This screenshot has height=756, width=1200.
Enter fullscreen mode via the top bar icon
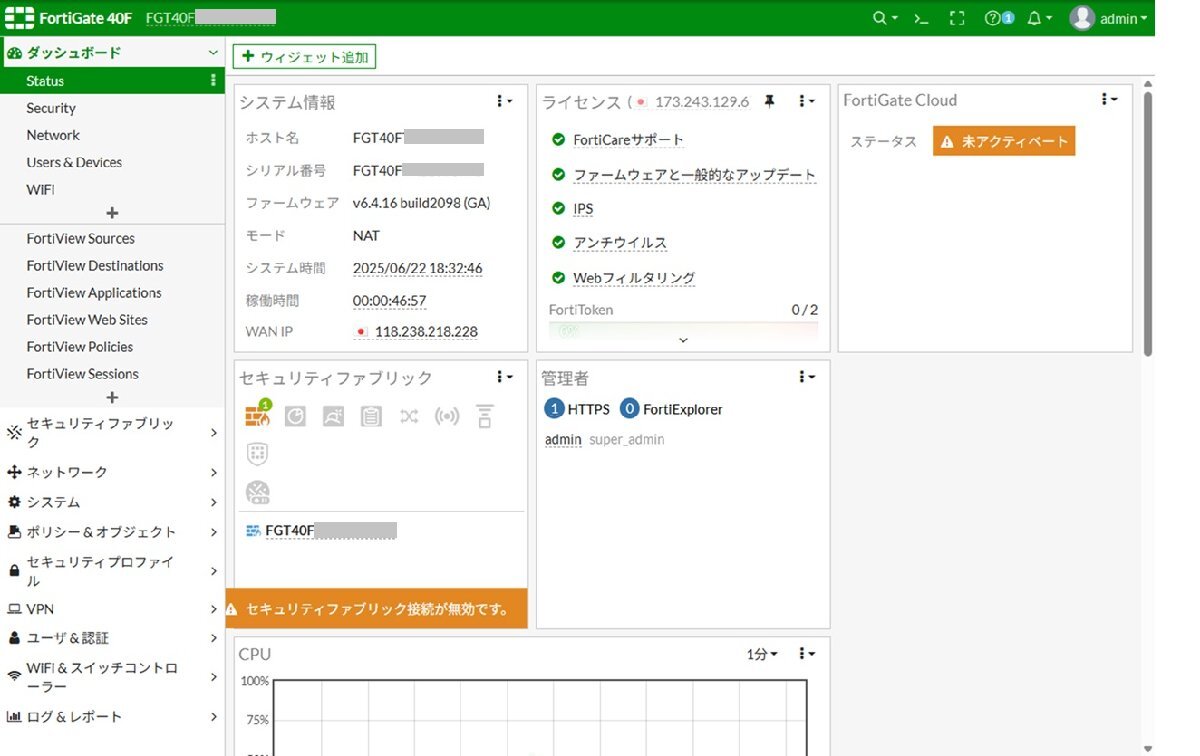click(x=956, y=17)
